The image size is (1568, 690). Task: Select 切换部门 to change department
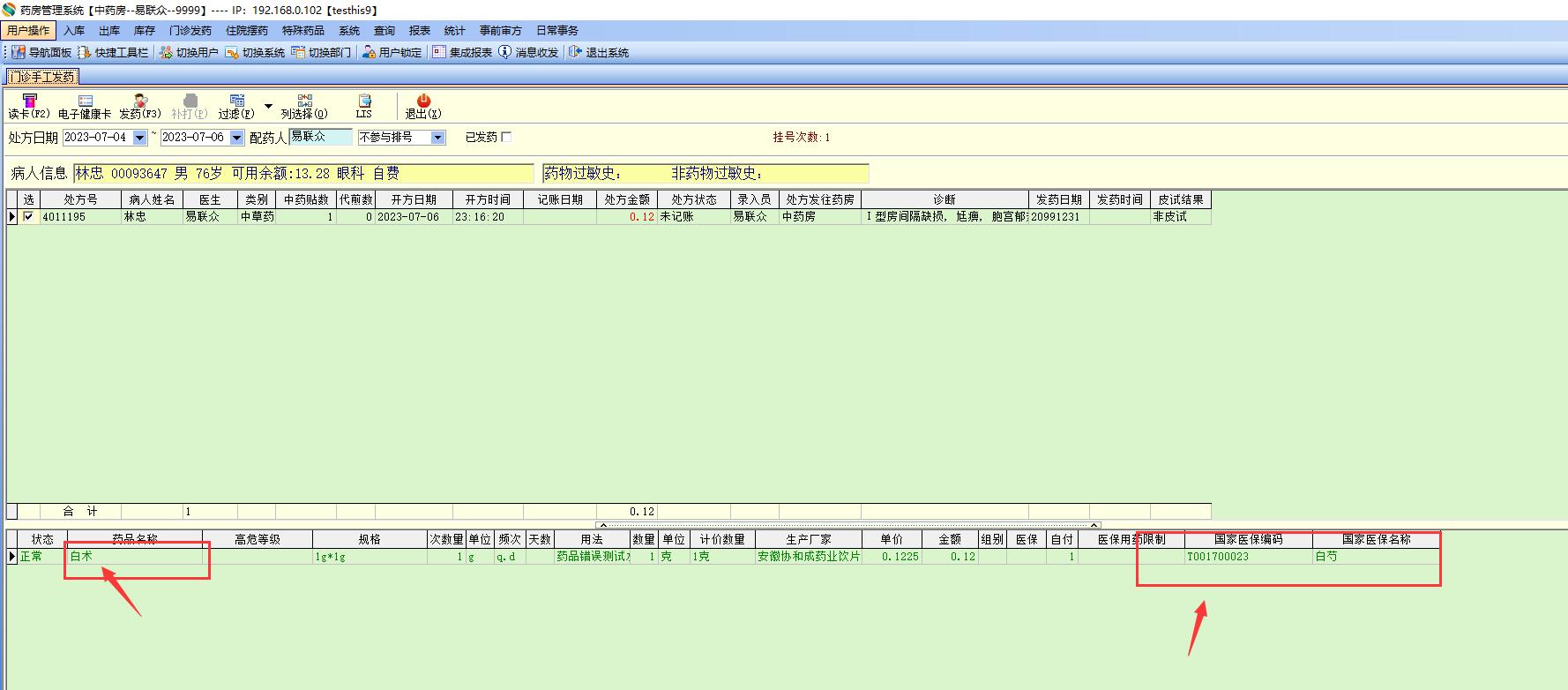coord(322,53)
